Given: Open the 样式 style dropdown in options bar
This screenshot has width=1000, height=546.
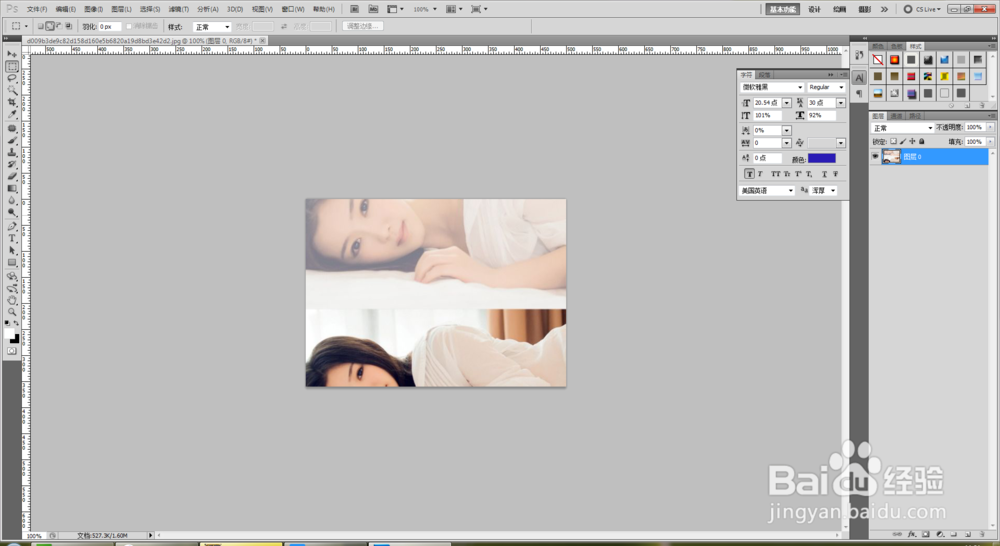Looking at the screenshot, I should (212, 27).
